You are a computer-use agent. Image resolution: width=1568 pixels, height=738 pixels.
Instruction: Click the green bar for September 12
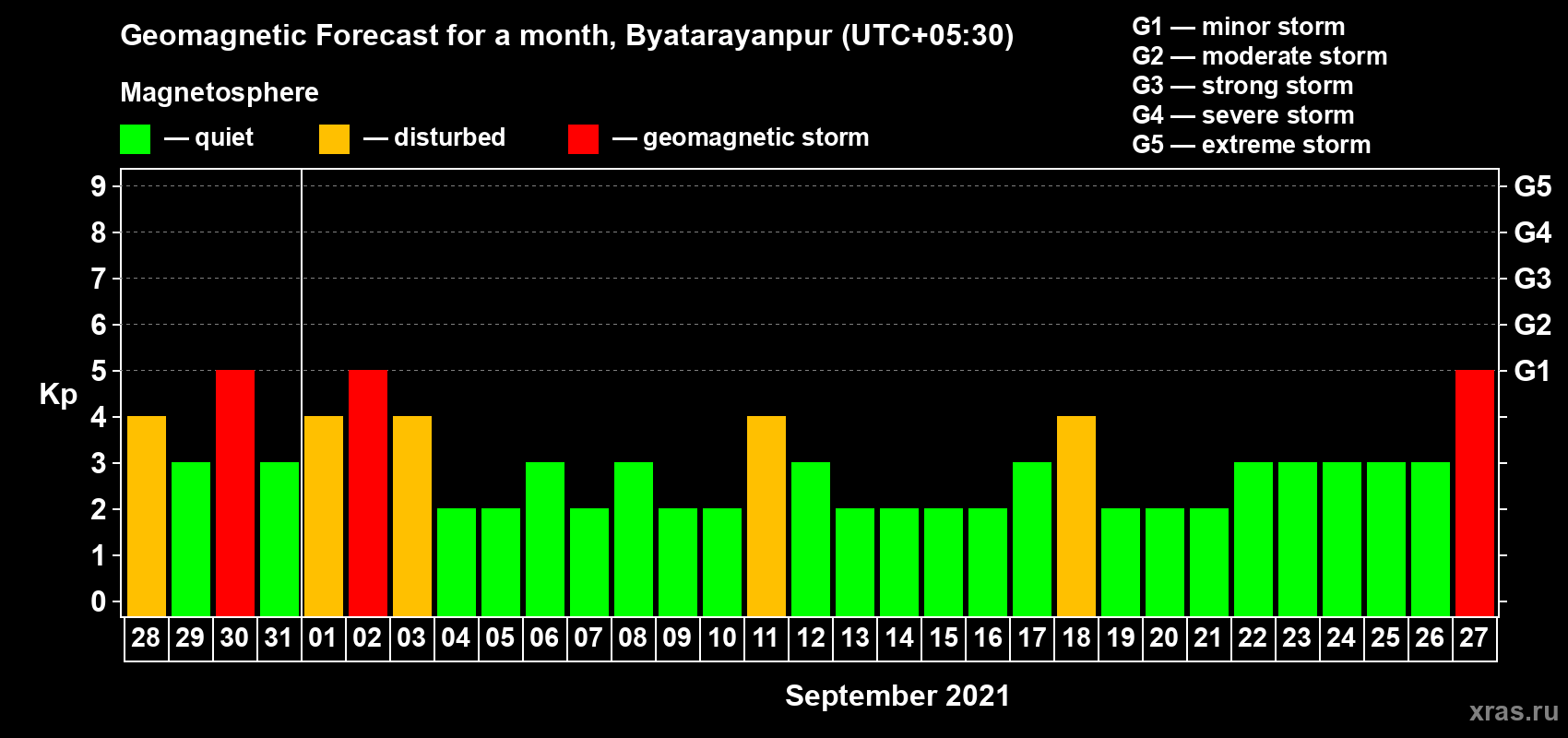tap(811, 540)
